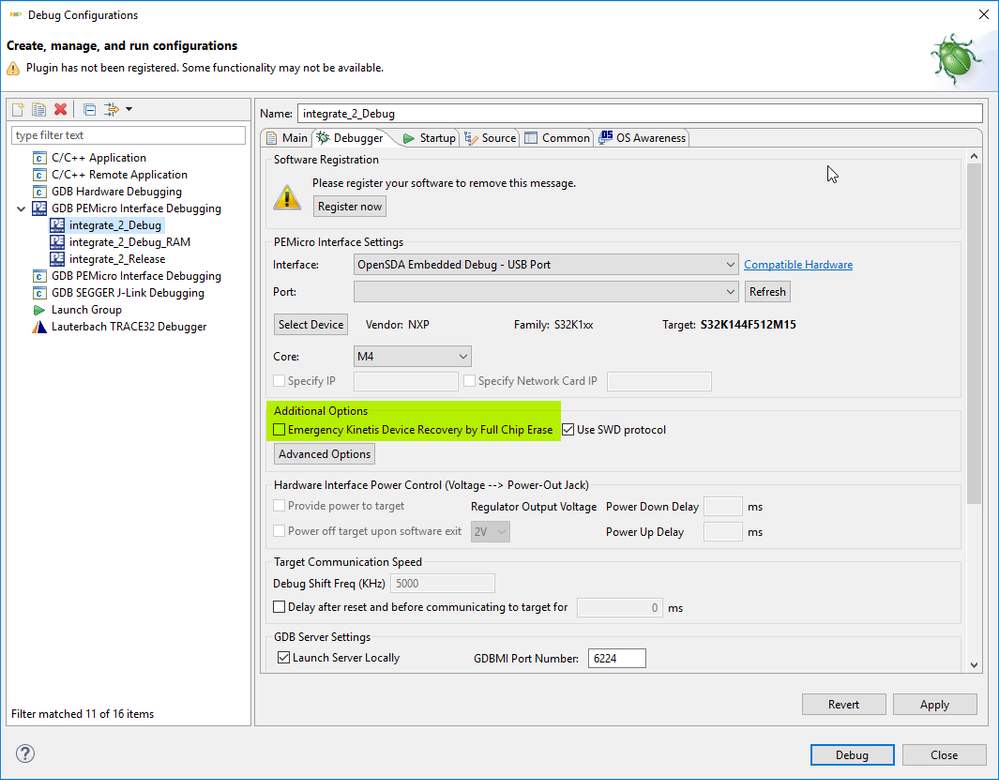999x780 pixels.
Task: Click the scrollbar up arrow in Debugger panel
Action: click(x=974, y=156)
